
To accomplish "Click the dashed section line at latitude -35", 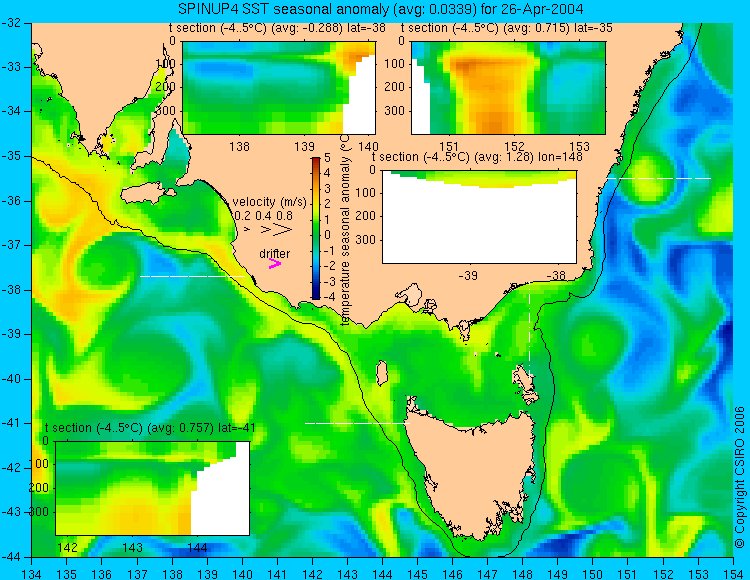I will click(x=659, y=178).
